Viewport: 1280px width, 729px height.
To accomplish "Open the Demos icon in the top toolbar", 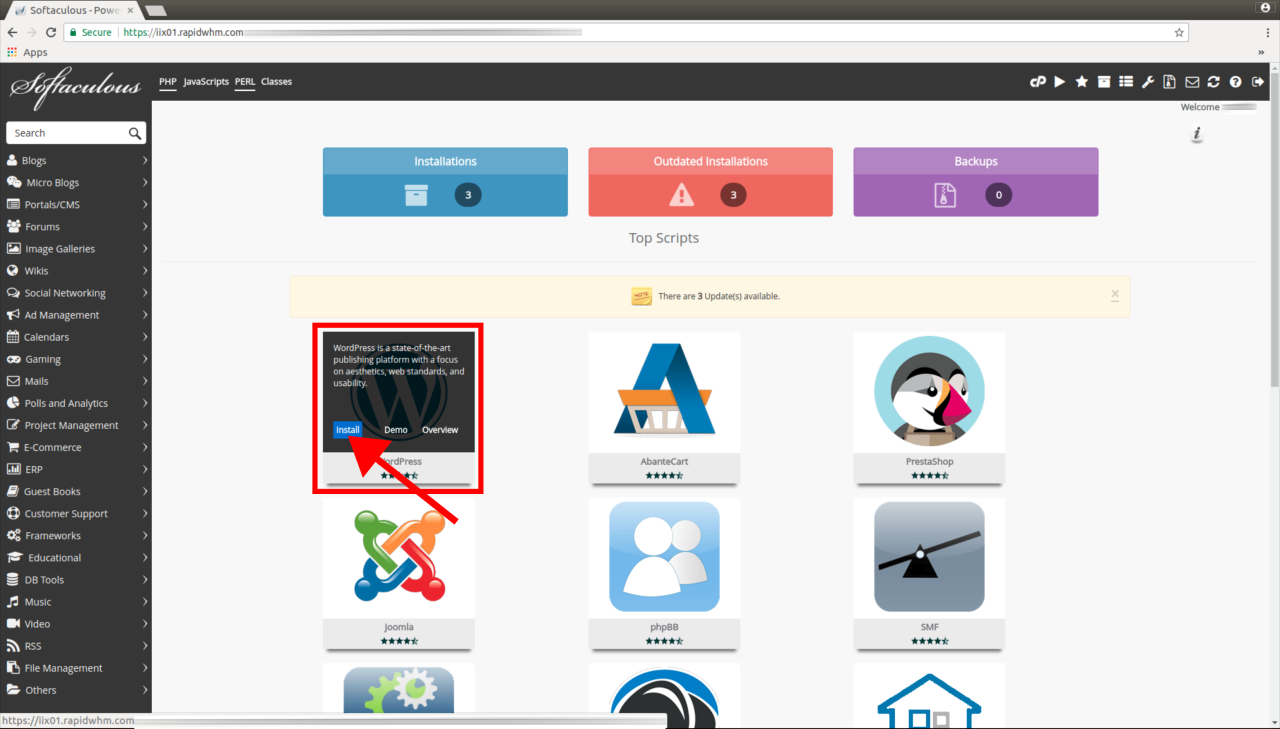I will pos(1059,82).
